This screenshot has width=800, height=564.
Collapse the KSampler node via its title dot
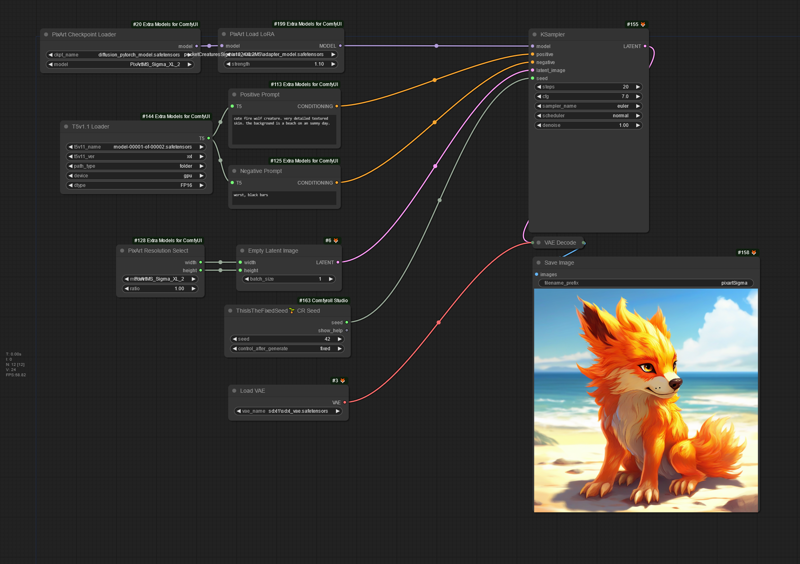point(535,35)
